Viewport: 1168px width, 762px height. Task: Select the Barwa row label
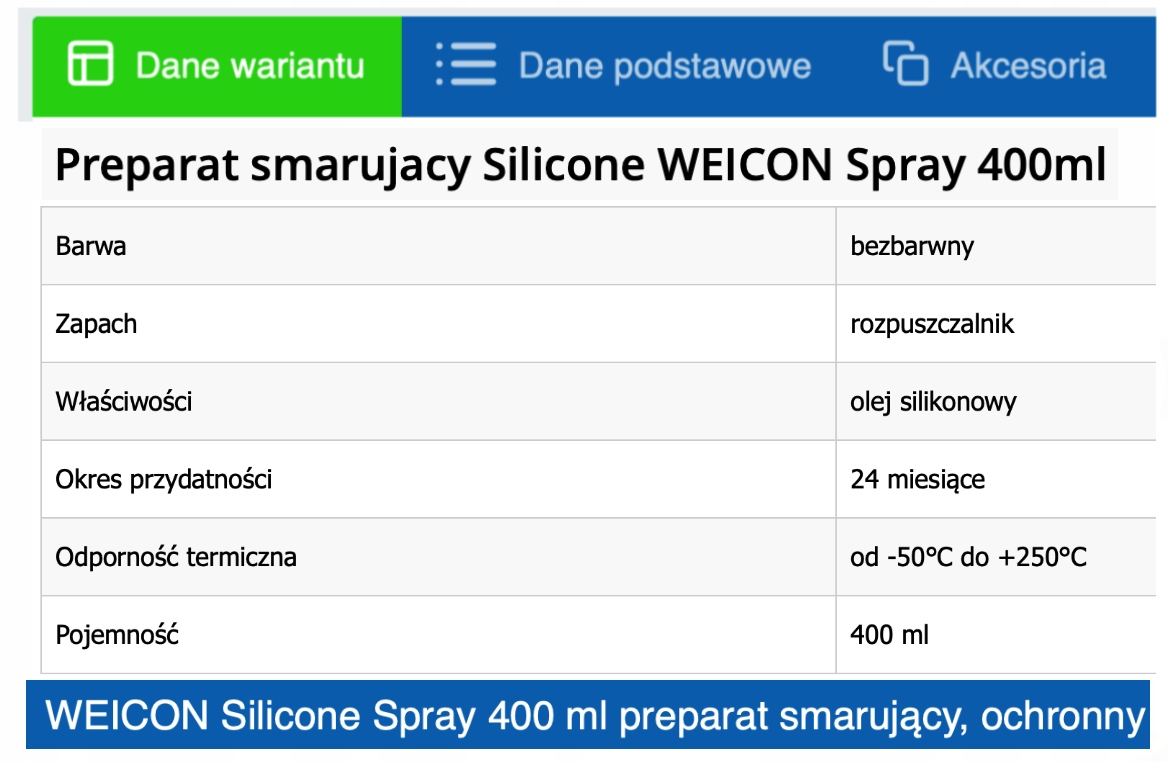(91, 247)
